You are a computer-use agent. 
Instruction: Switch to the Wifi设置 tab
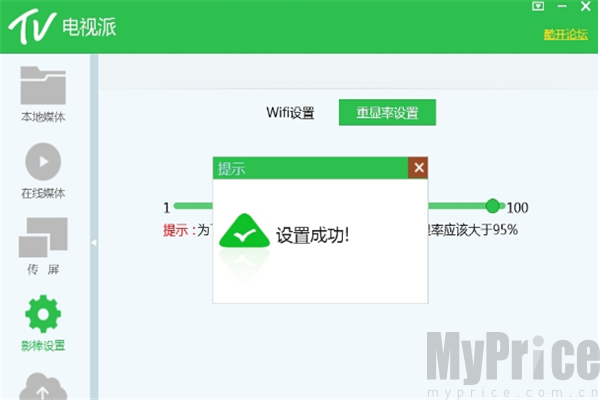pos(290,113)
